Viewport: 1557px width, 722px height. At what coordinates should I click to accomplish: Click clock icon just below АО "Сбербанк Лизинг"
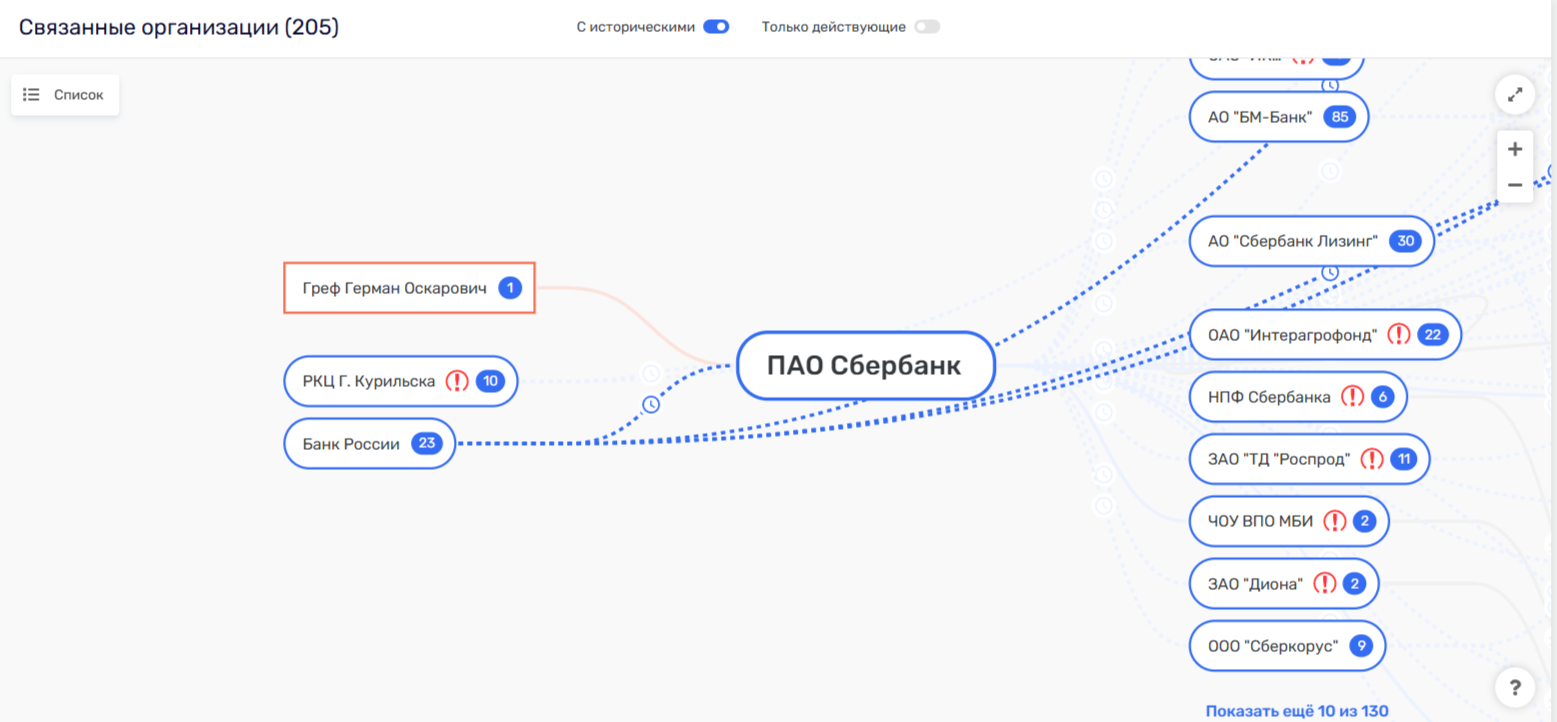click(1330, 272)
